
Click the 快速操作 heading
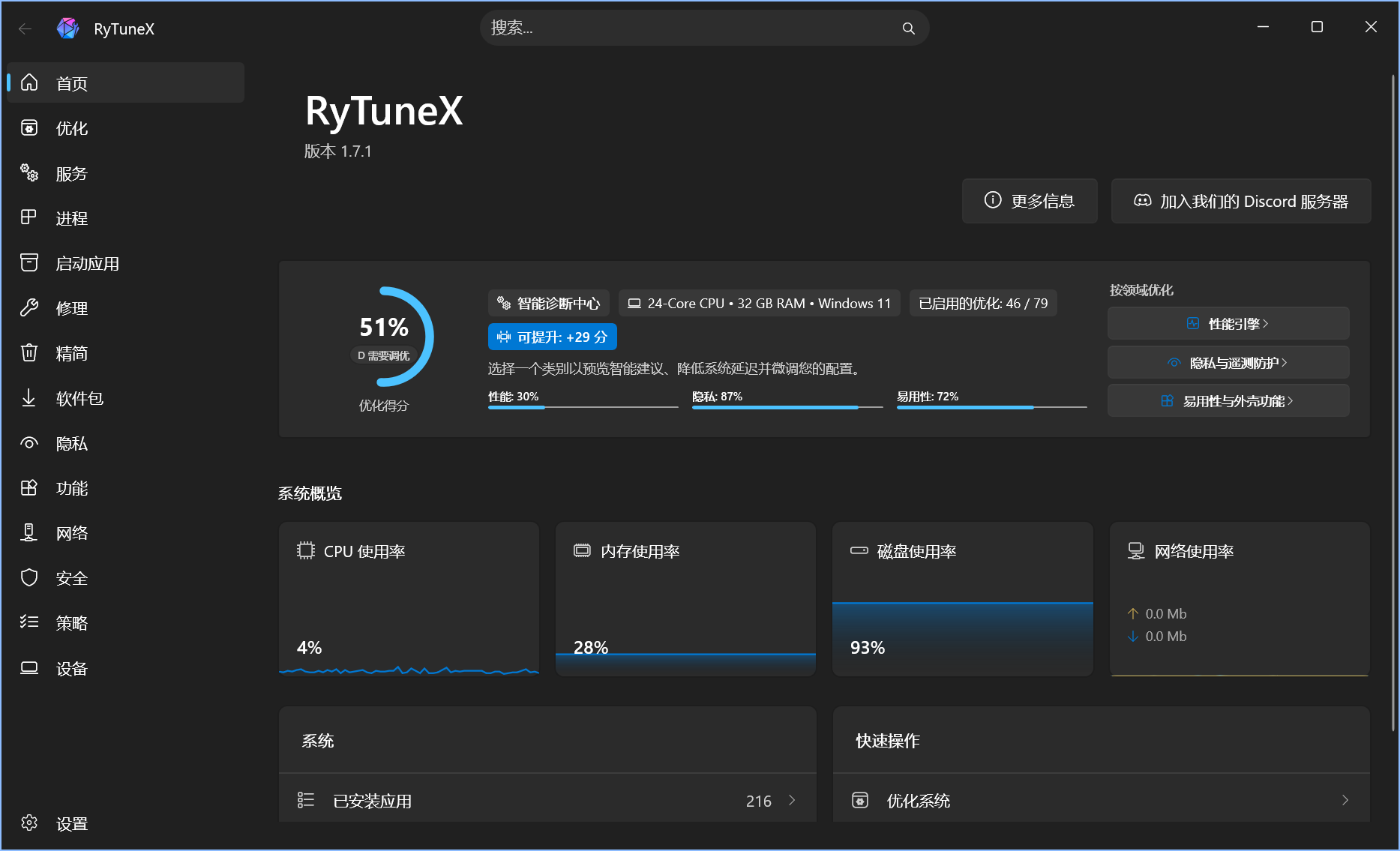pyautogui.click(x=888, y=740)
